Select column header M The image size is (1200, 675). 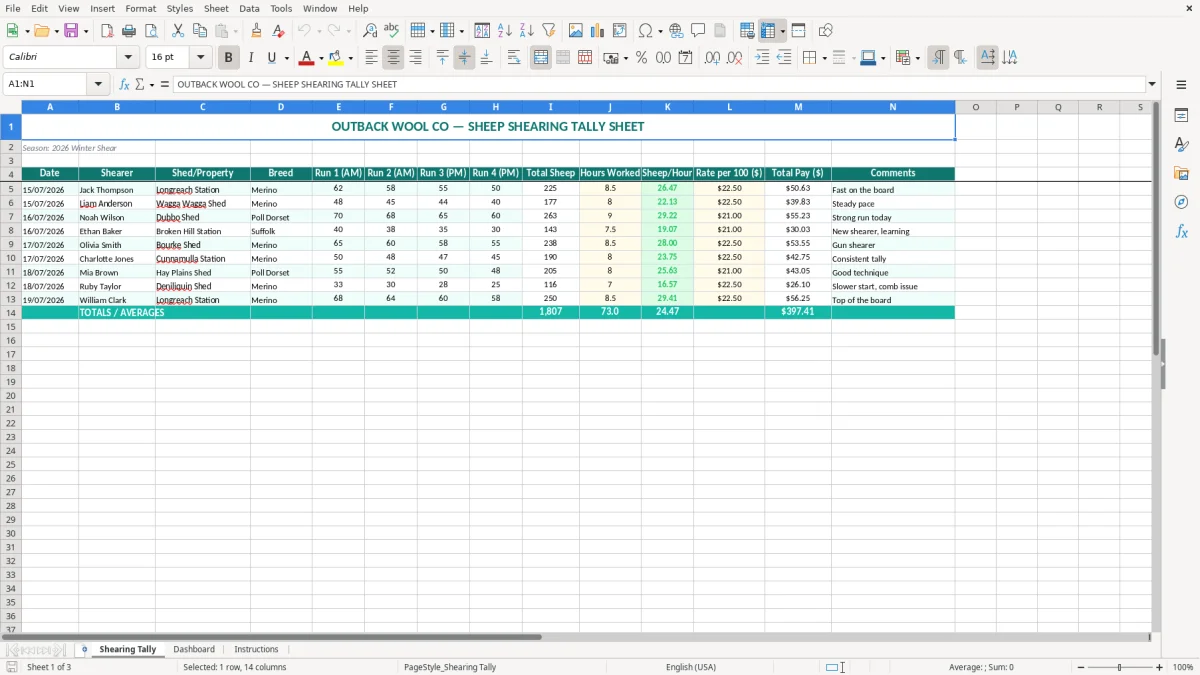coord(798,107)
